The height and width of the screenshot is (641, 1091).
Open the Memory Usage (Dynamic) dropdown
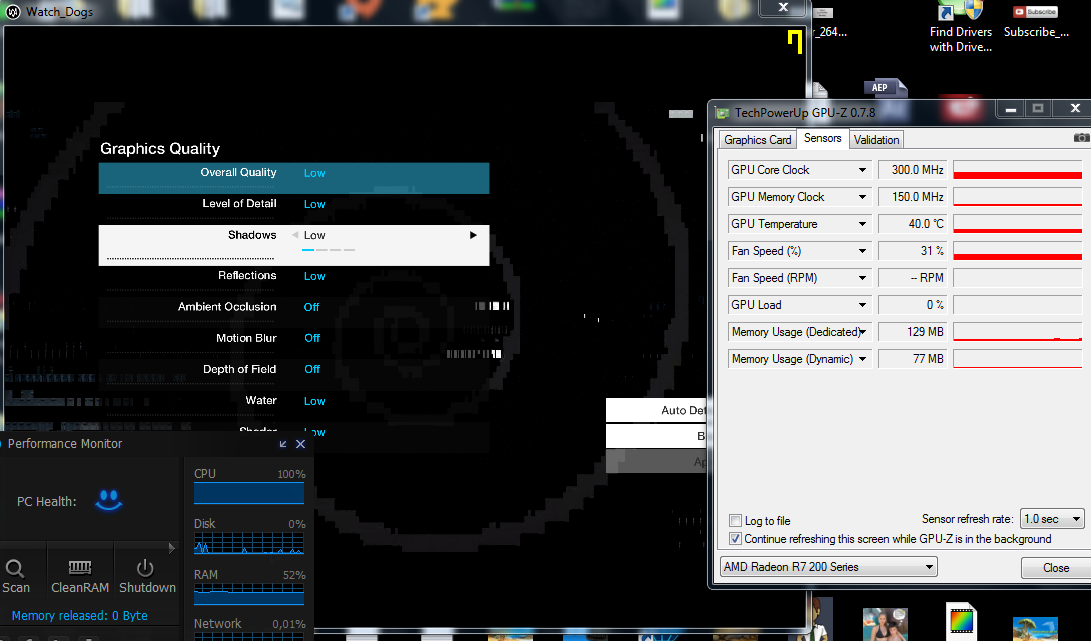pyautogui.click(x=862, y=359)
